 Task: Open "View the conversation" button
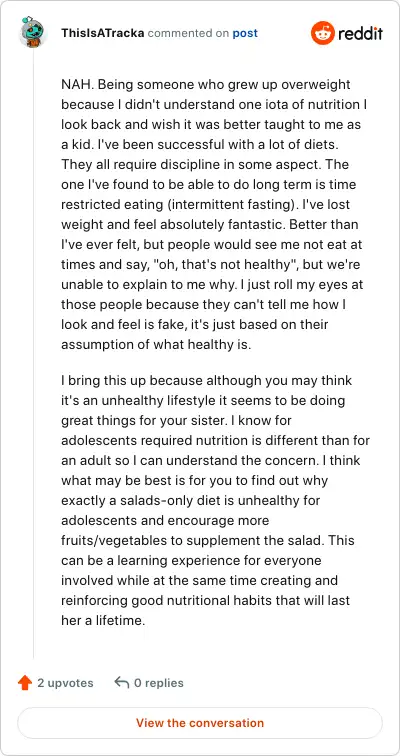(200, 723)
